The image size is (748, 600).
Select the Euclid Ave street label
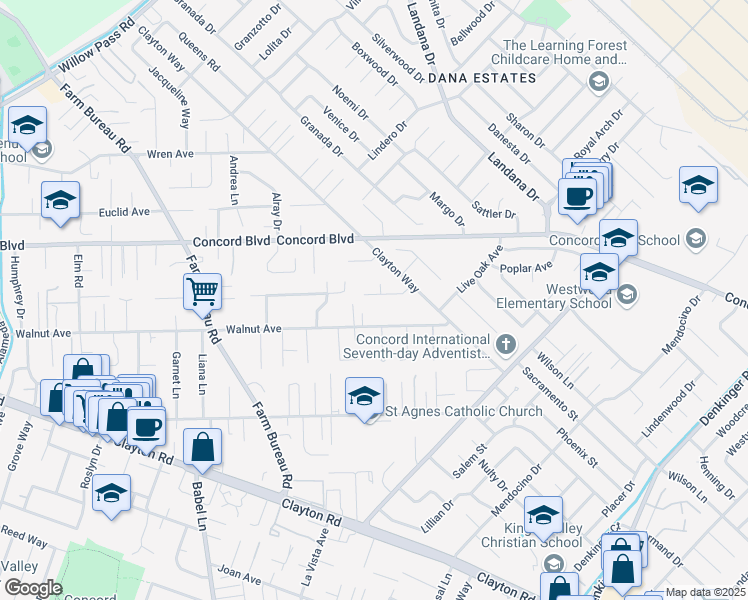coord(124,212)
